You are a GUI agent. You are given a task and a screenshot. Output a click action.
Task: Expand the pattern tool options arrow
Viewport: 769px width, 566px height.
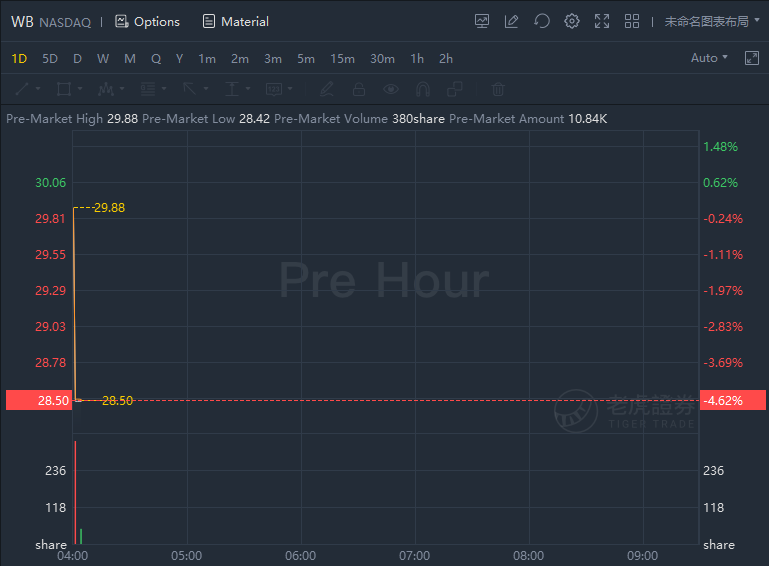point(122,89)
